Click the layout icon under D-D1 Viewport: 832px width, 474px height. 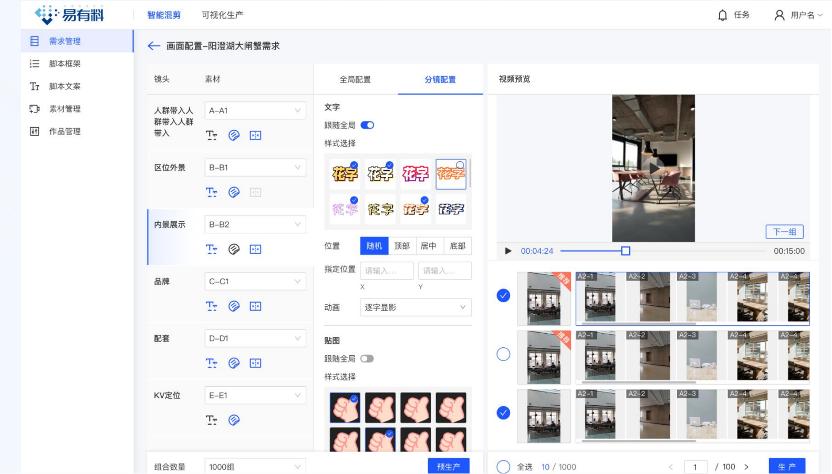pos(255,363)
